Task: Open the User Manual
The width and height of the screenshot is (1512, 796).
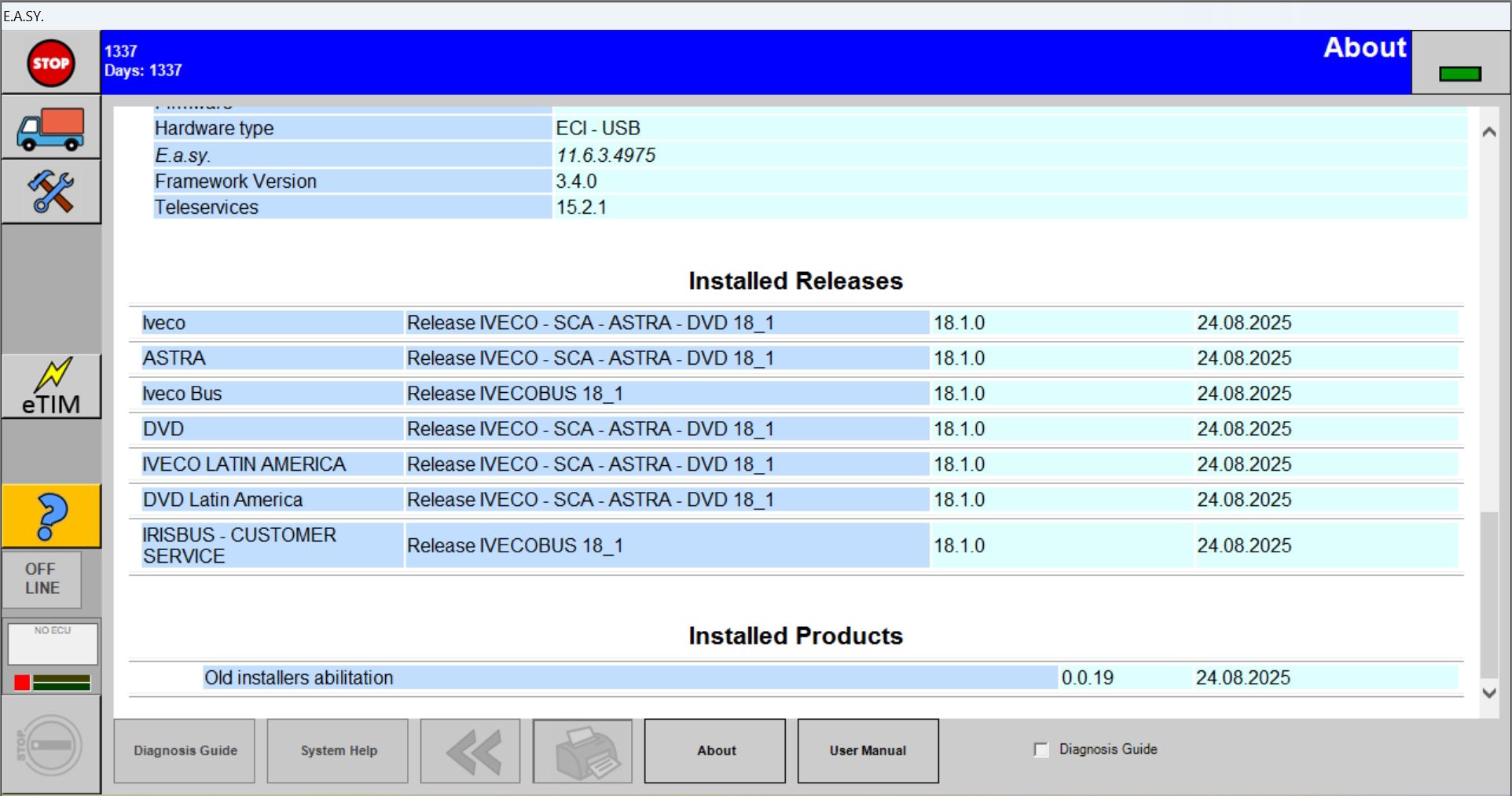Action: click(867, 750)
